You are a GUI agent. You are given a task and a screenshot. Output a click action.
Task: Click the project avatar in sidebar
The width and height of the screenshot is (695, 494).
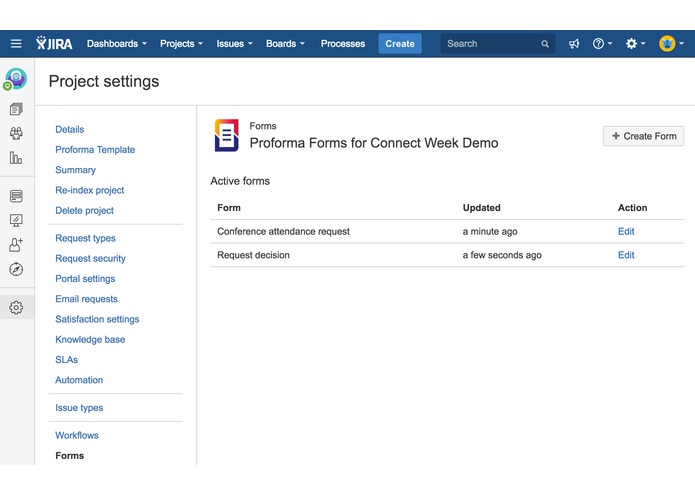(16, 79)
